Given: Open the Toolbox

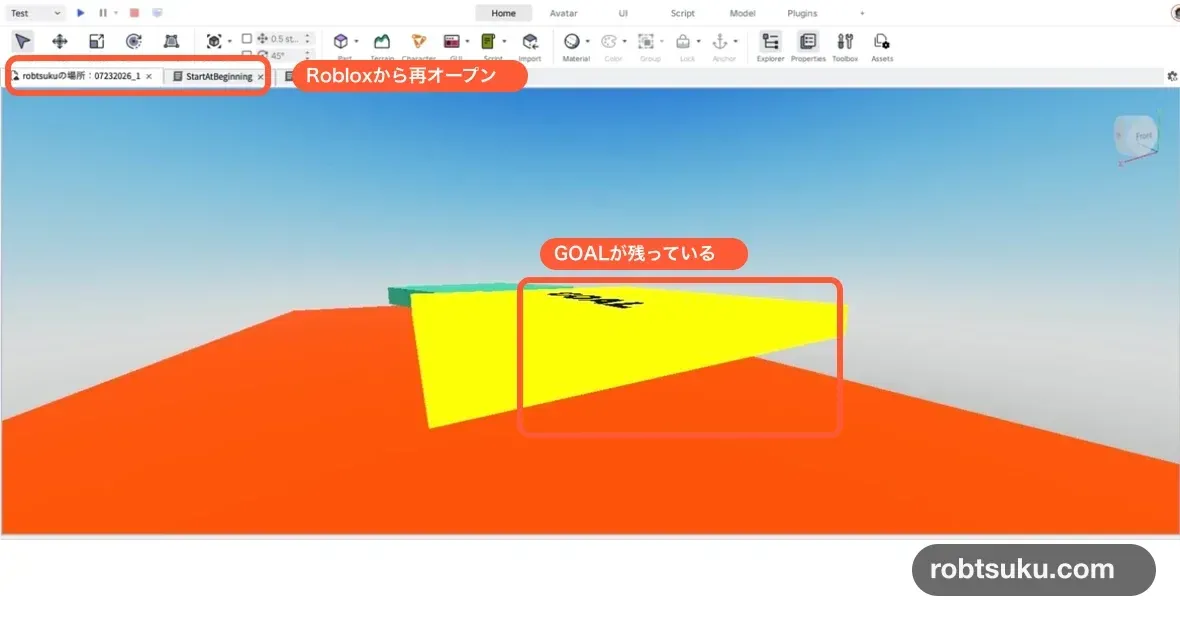Looking at the screenshot, I should click(x=845, y=41).
